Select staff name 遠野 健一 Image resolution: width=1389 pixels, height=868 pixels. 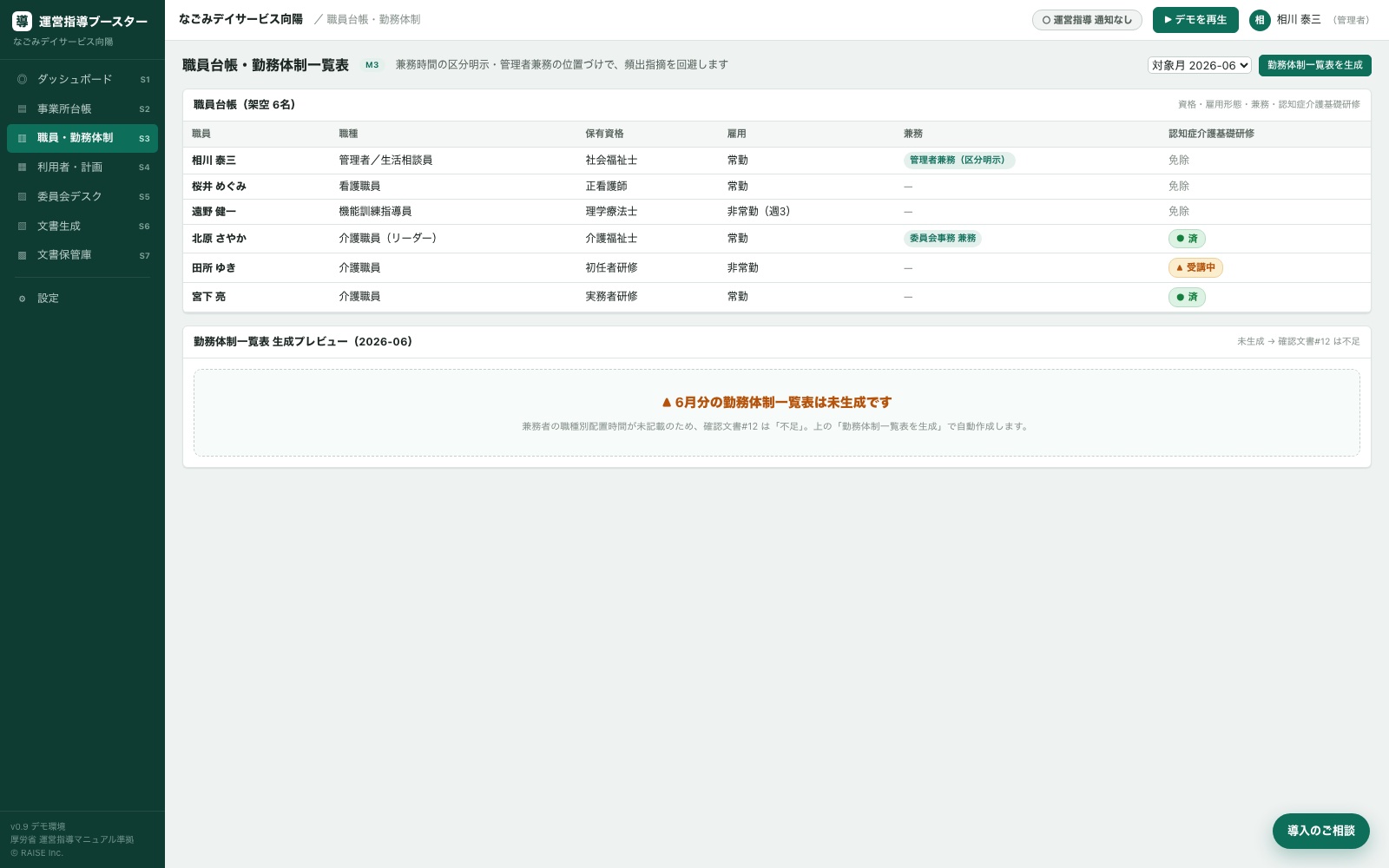(x=214, y=212)
